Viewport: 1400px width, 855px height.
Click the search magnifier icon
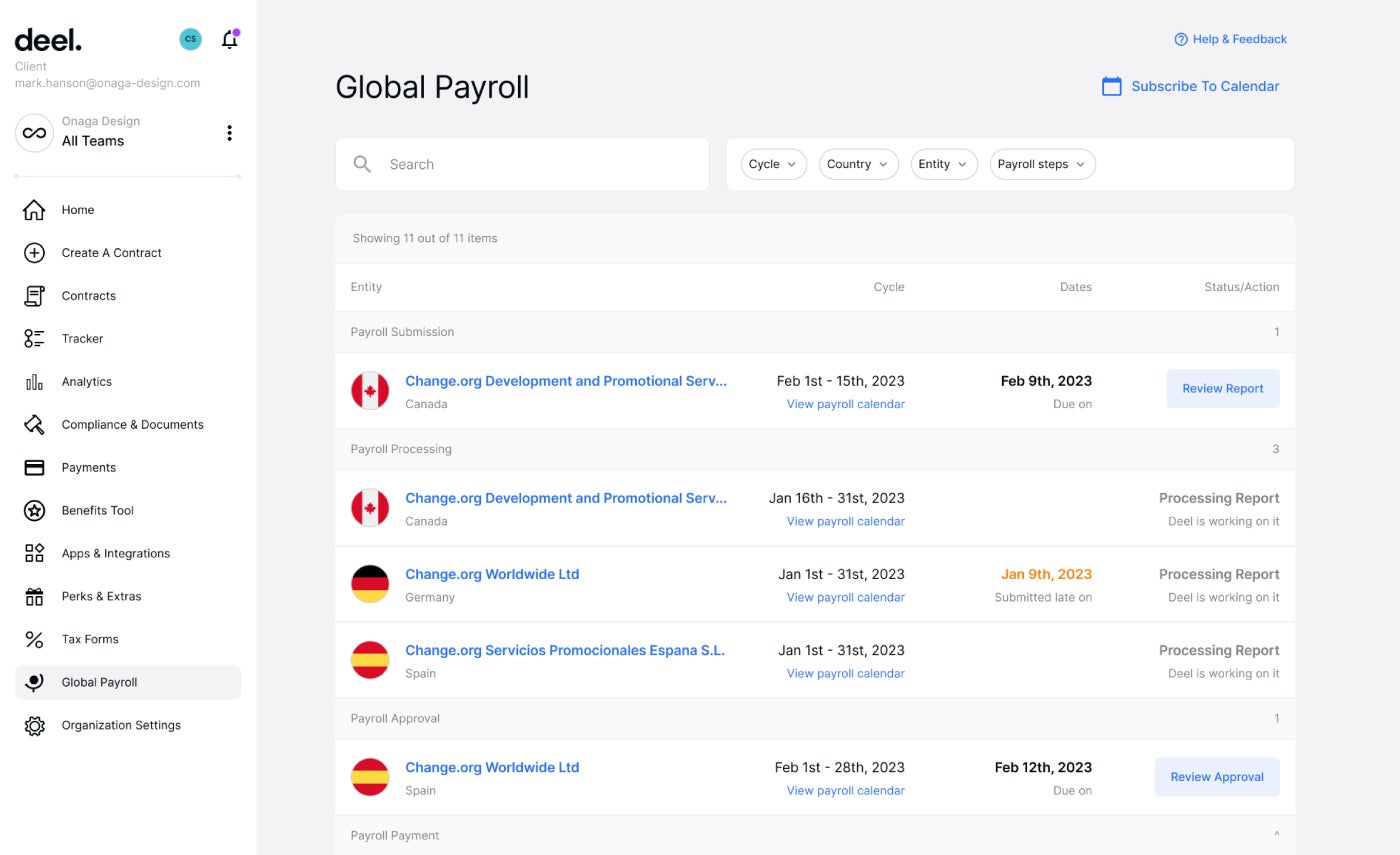point(363,164)
